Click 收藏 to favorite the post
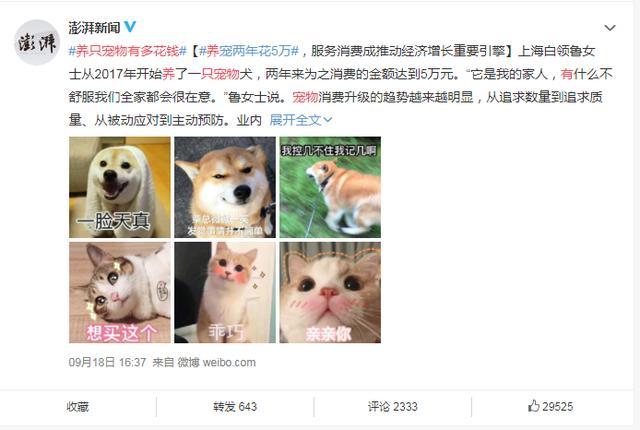 pyautogui.click(x=78, y=407)
